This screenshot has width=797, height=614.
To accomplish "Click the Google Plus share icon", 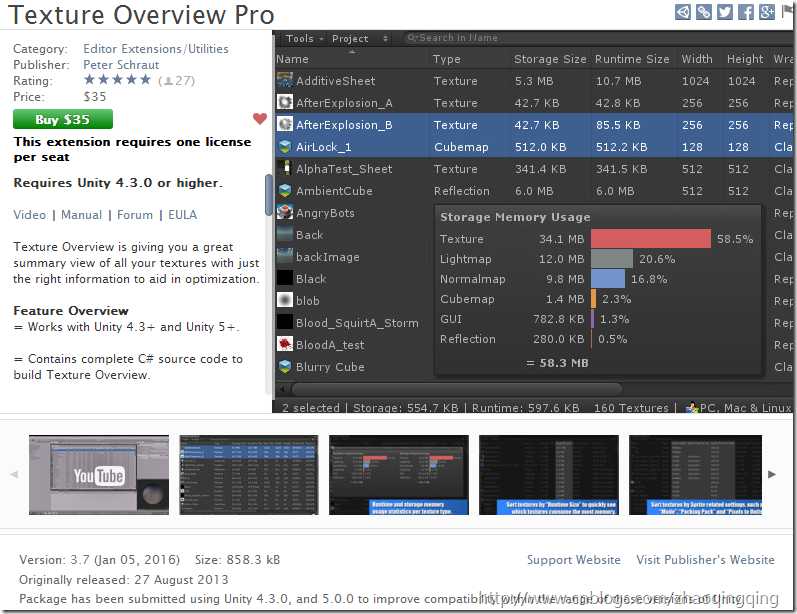I will [x=767, y=12].
